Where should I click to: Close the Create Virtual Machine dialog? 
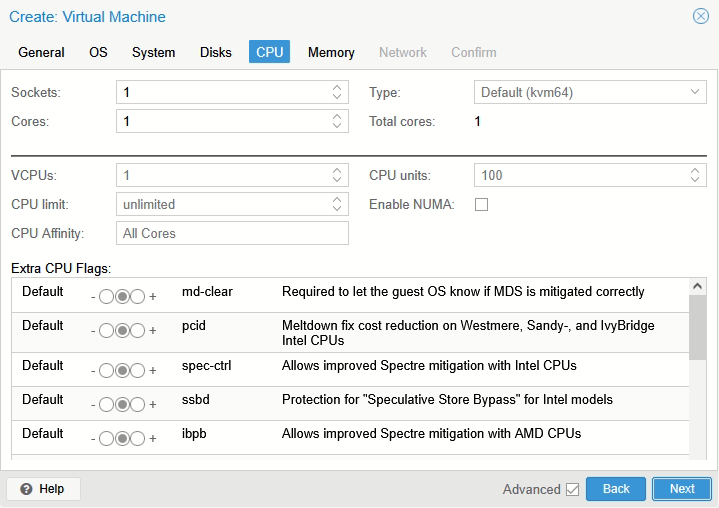click(701, 16)
